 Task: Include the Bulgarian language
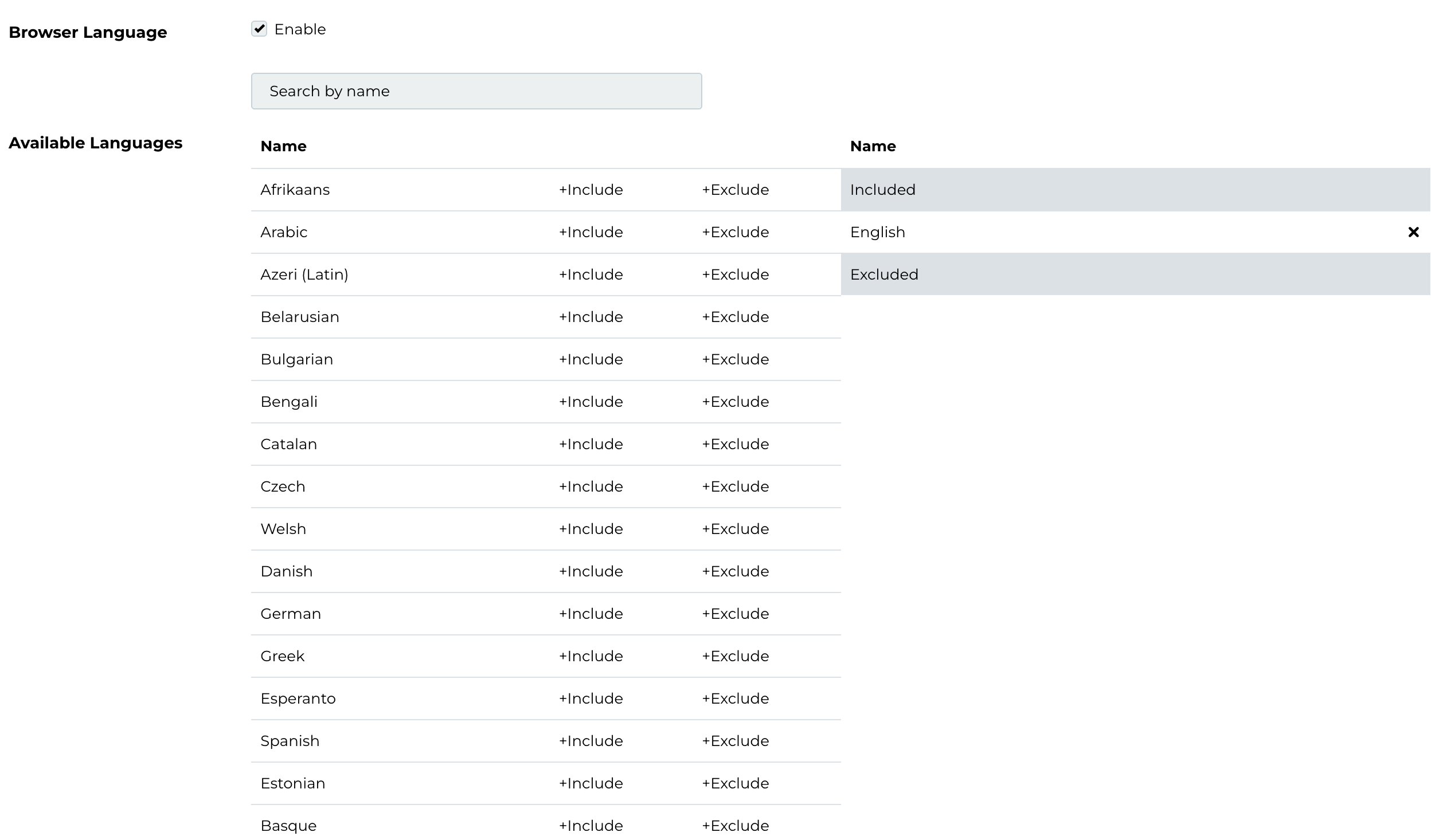[591, 359]
